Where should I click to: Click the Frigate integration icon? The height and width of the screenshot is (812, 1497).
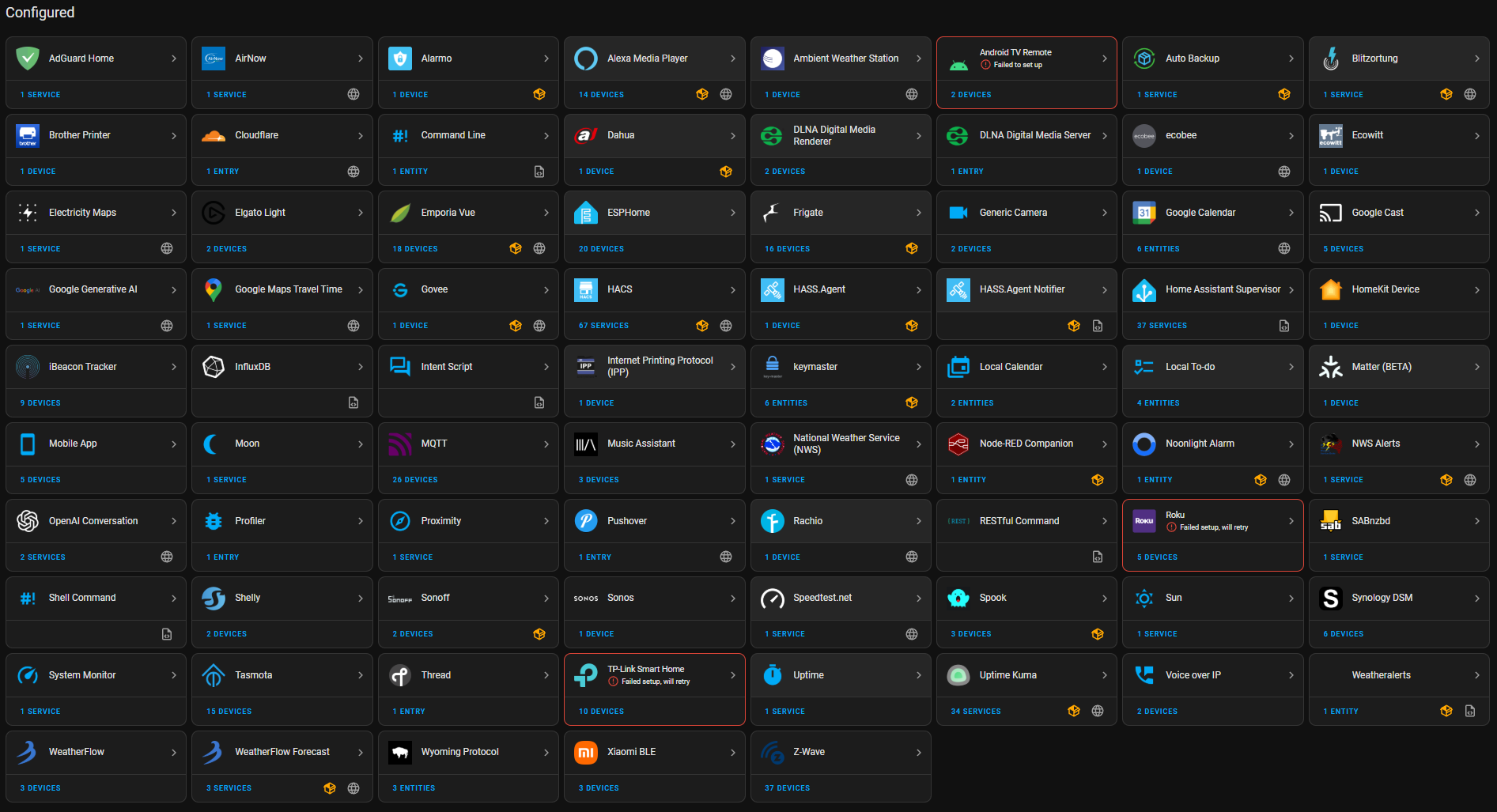[x=771, y=212]
